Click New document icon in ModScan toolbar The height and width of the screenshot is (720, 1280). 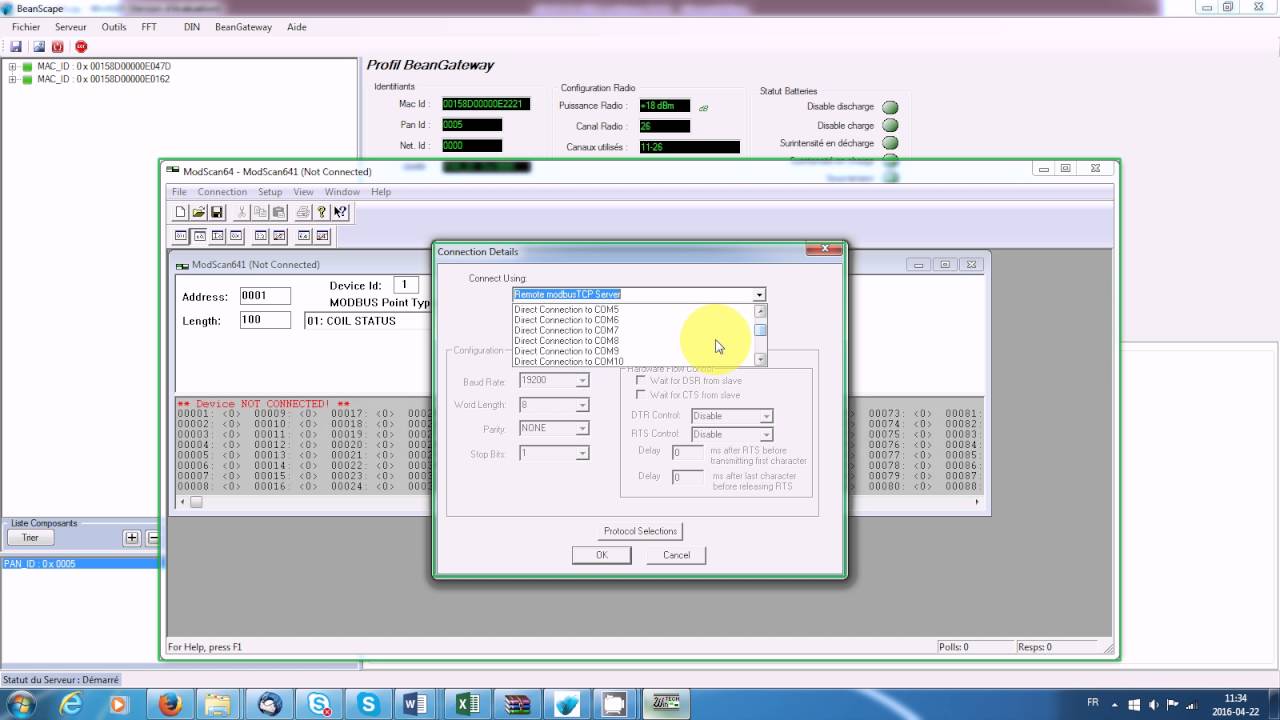(x=181, y=212)
